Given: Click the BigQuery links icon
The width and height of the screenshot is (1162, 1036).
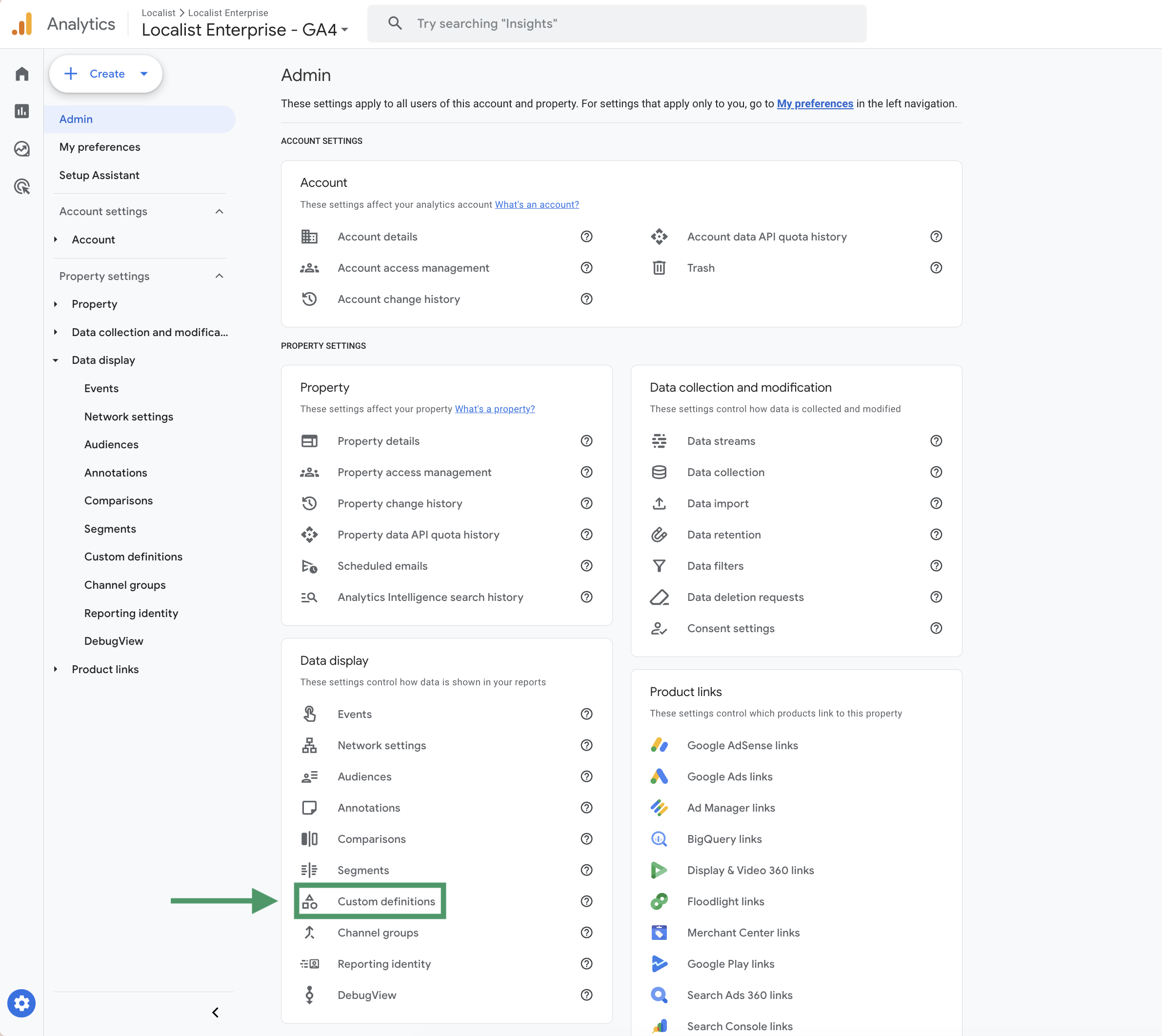Looking at the screenshot, I should coord(659,839).
